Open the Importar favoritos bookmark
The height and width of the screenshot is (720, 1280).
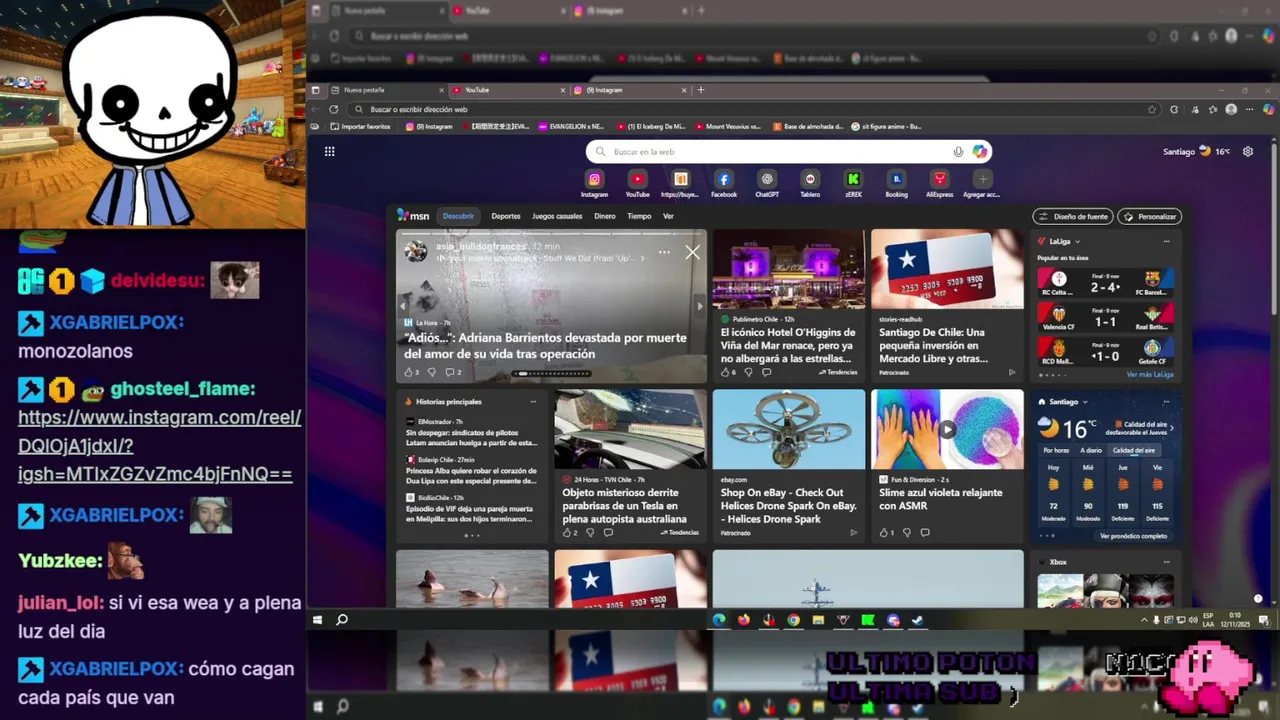point(359,127)
